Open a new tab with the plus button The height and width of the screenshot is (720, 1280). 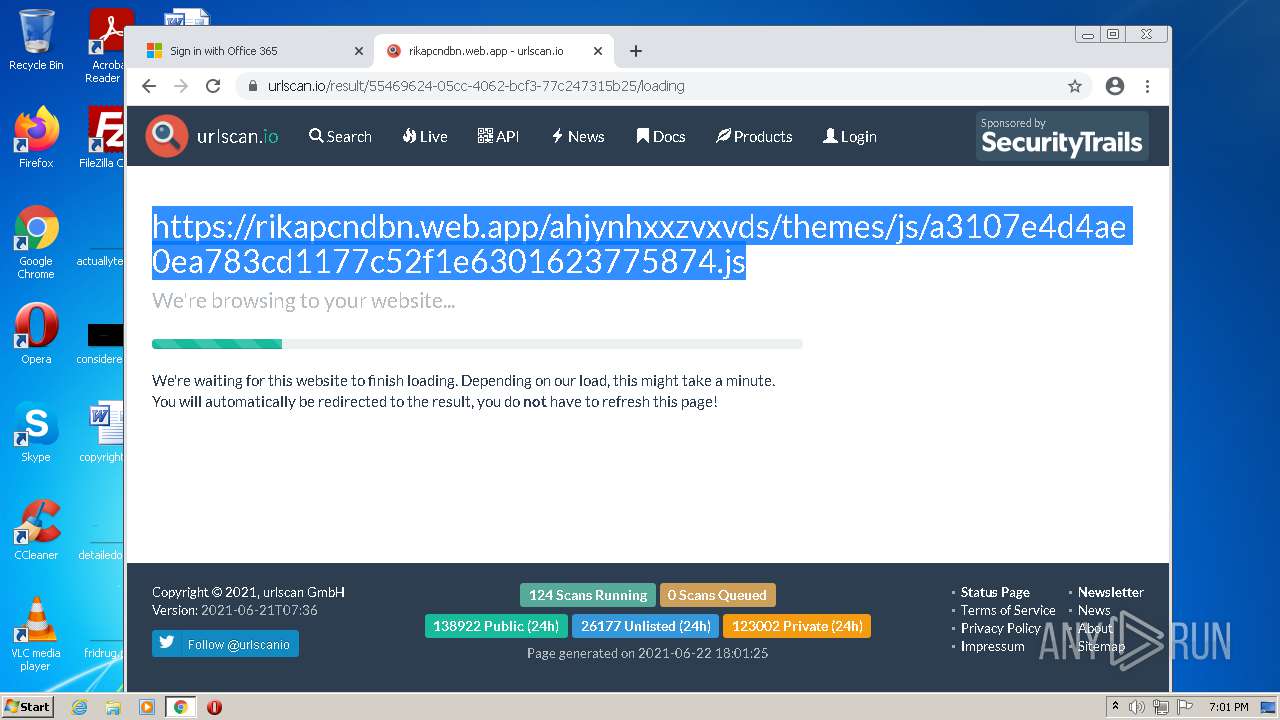coord(635,51)
